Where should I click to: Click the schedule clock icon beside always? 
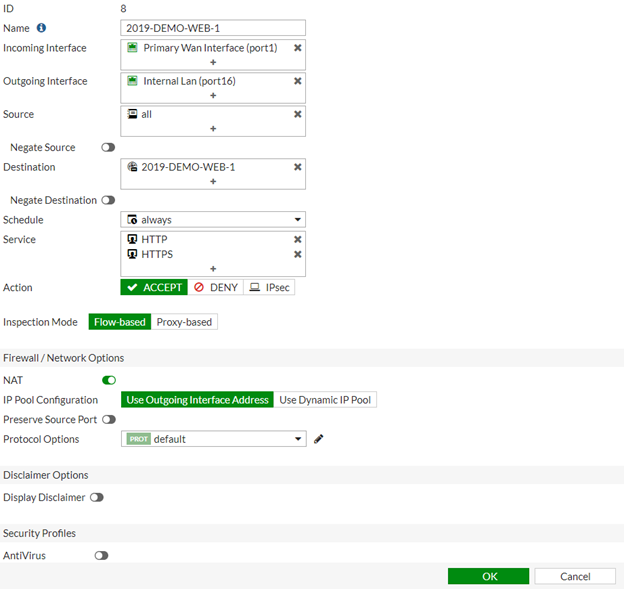point(132,220)
